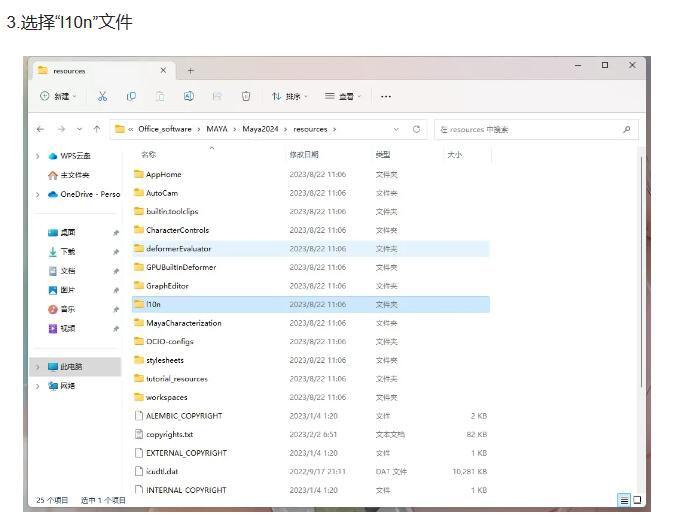The width and height of the screenshot is (673, 517).
Task: Add a new tab with plus button
Action: 190,70
